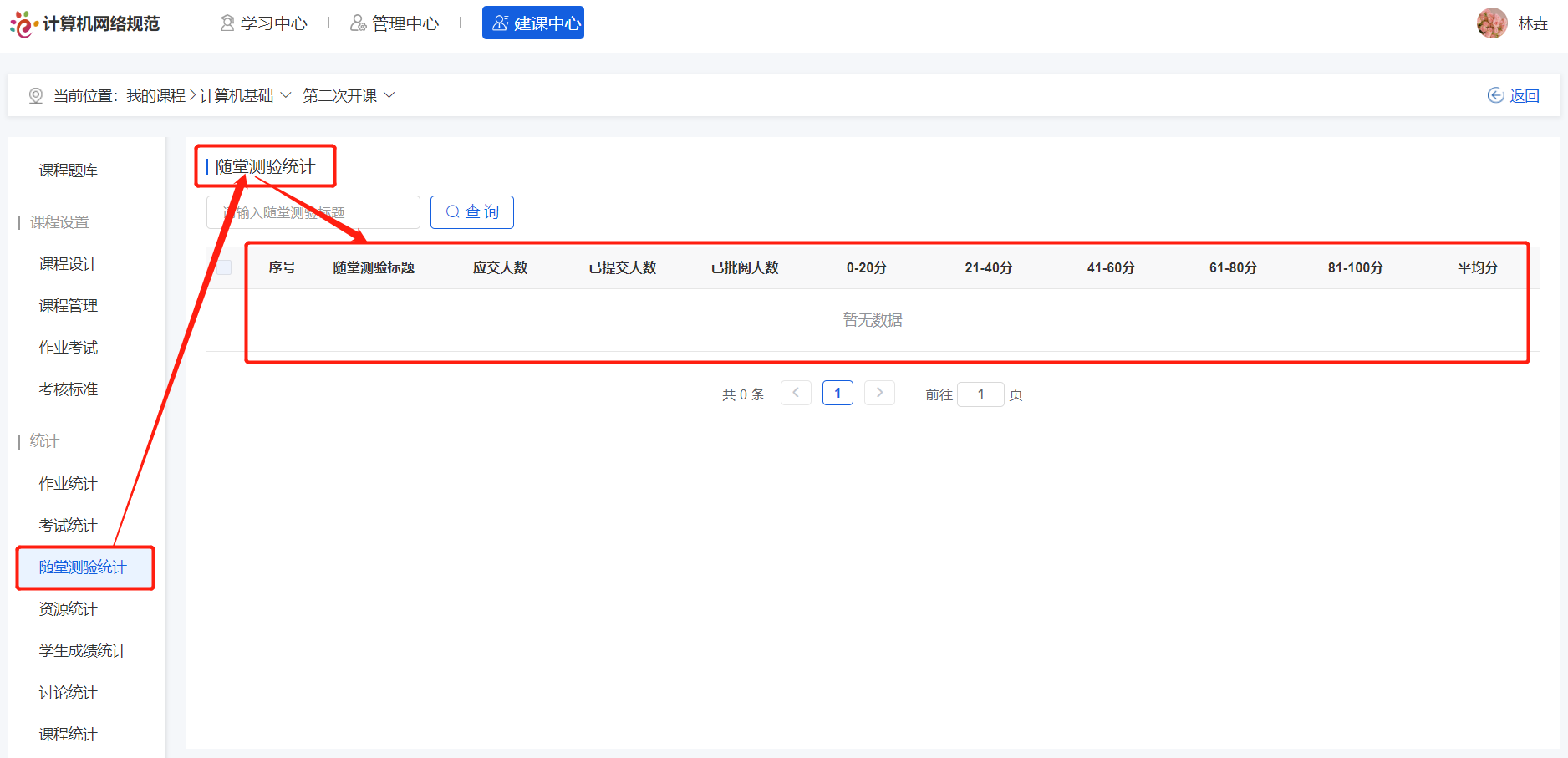
Task: Go to 我的课程 breadcrumb link
Action: coord(156,96)
